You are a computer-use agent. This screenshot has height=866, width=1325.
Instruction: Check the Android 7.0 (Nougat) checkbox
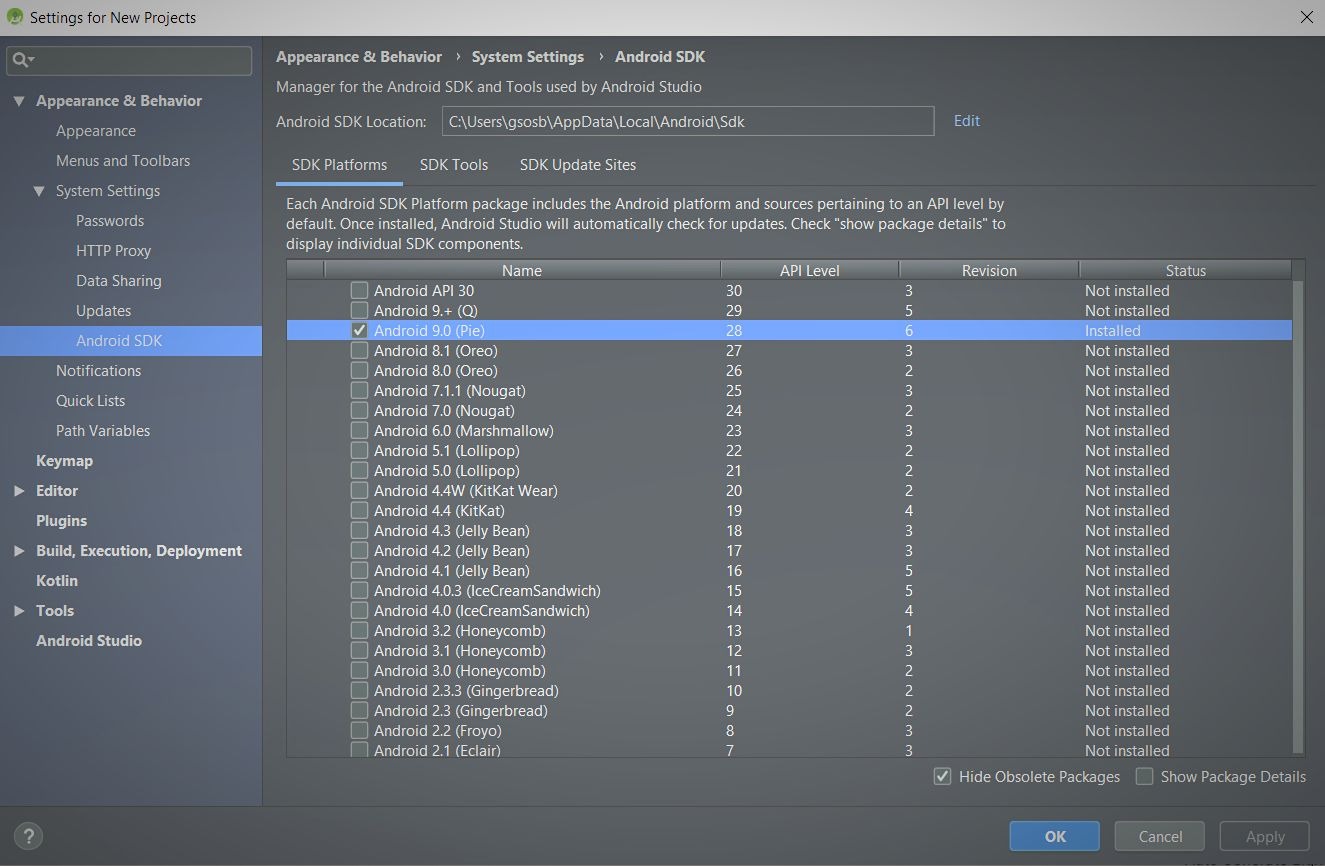pos(359,410)
